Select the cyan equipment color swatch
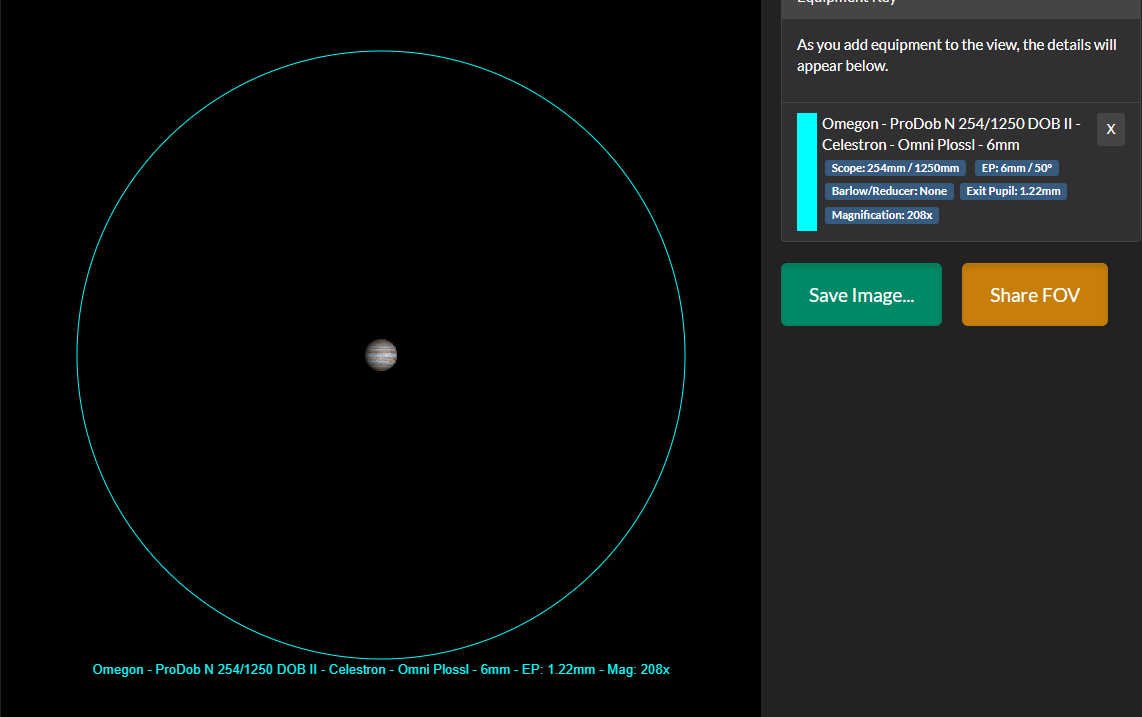The width and height of the screenshot is (1142, 717). (806, 172)
